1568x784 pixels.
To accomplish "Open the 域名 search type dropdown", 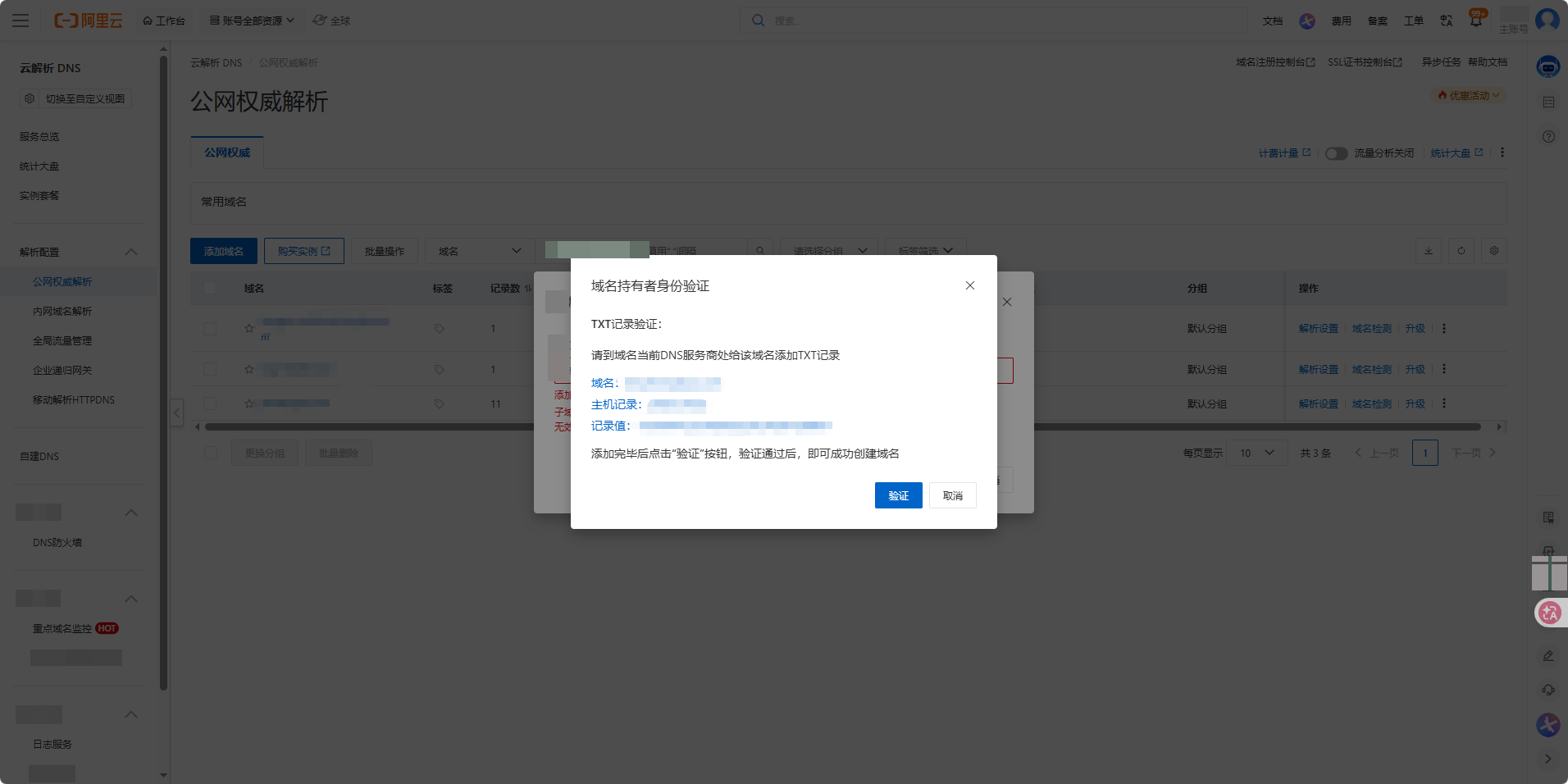I will click(480, 251).
